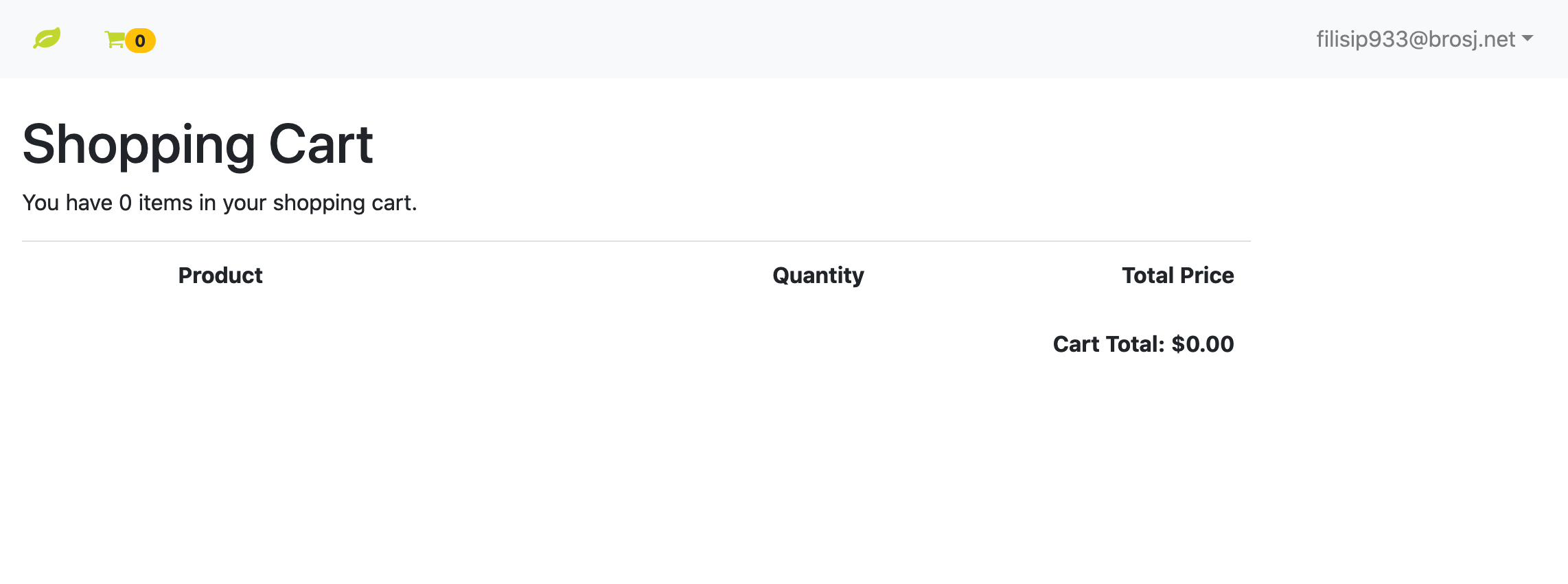Click the Shopping Cart page heading
This screenshot has height=584, width=1568.
click(x=198, y=144)
